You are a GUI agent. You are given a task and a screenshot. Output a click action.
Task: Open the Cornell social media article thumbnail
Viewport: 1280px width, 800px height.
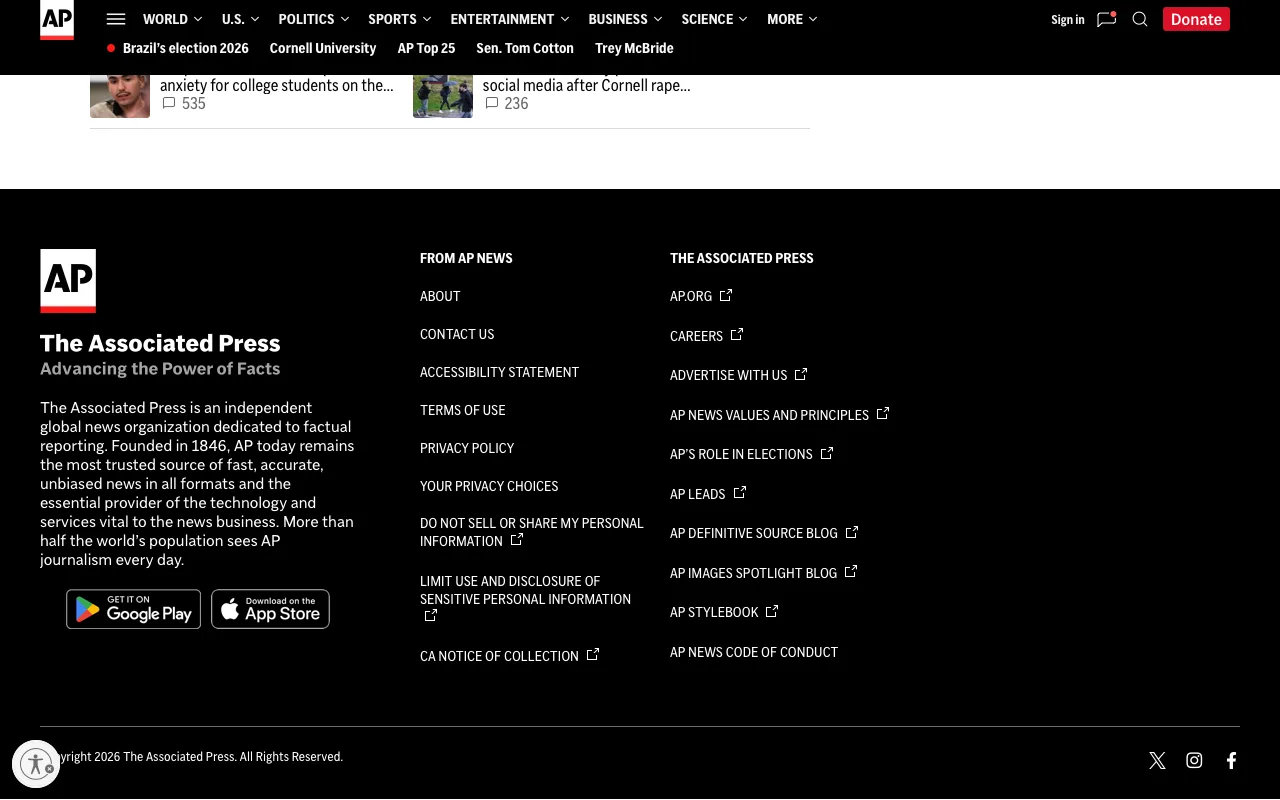(443, 96)
